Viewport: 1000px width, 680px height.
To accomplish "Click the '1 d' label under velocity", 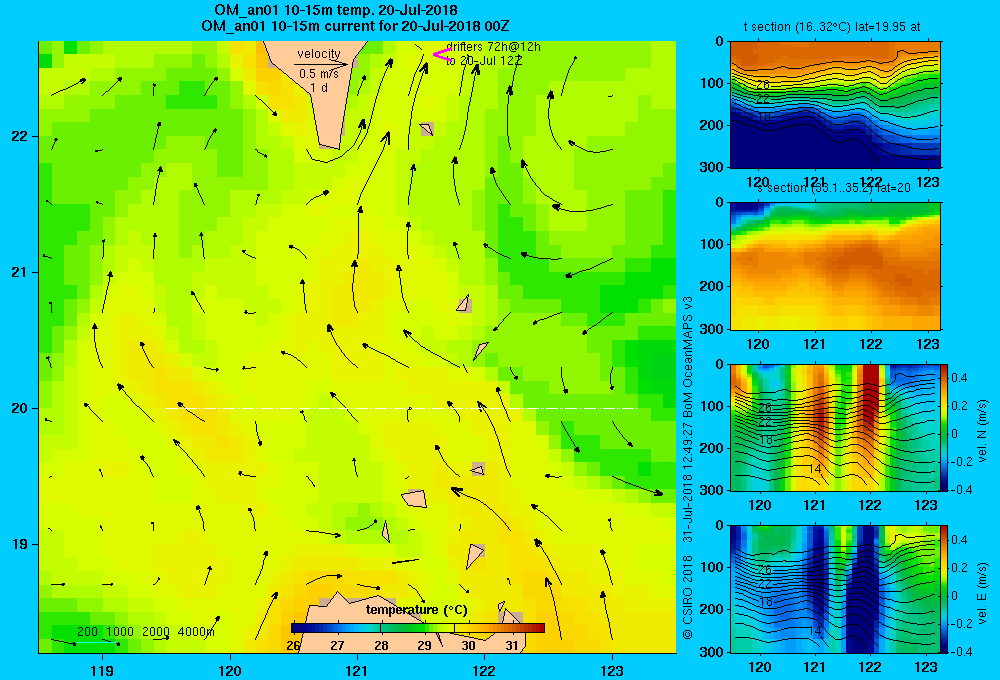I will (x=319, y=87).
